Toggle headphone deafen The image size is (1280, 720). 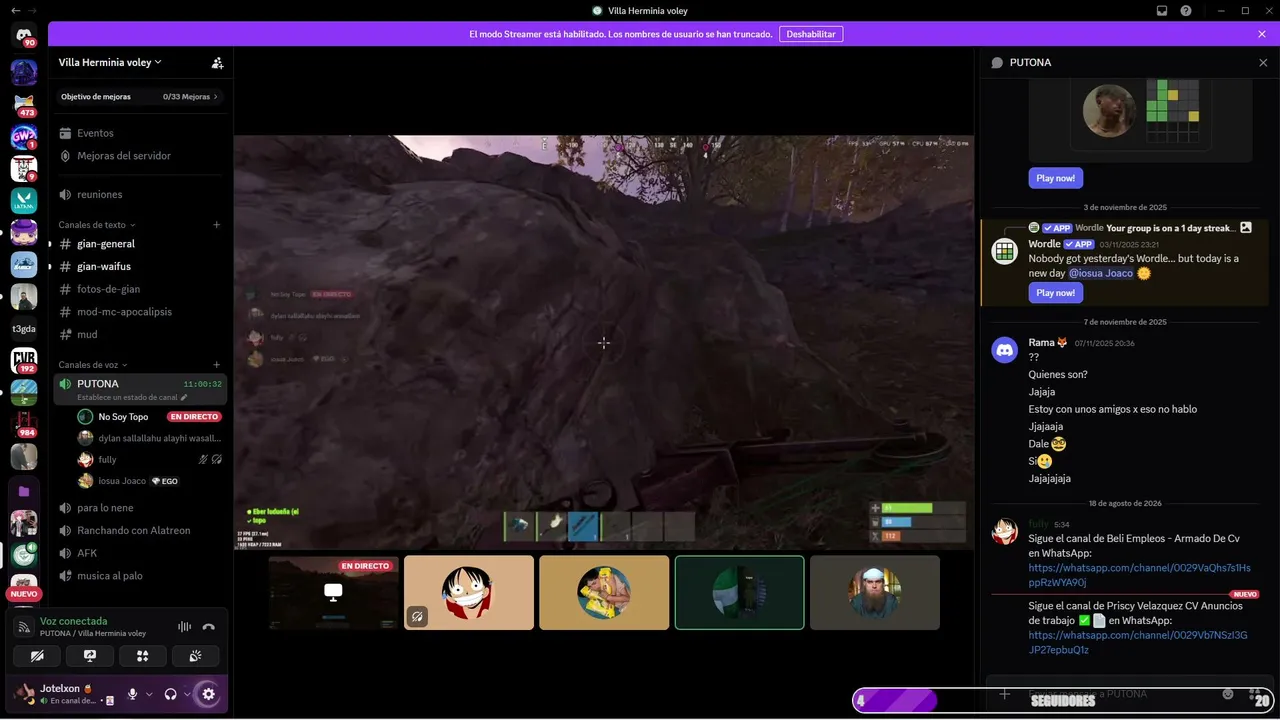(171, 694)
